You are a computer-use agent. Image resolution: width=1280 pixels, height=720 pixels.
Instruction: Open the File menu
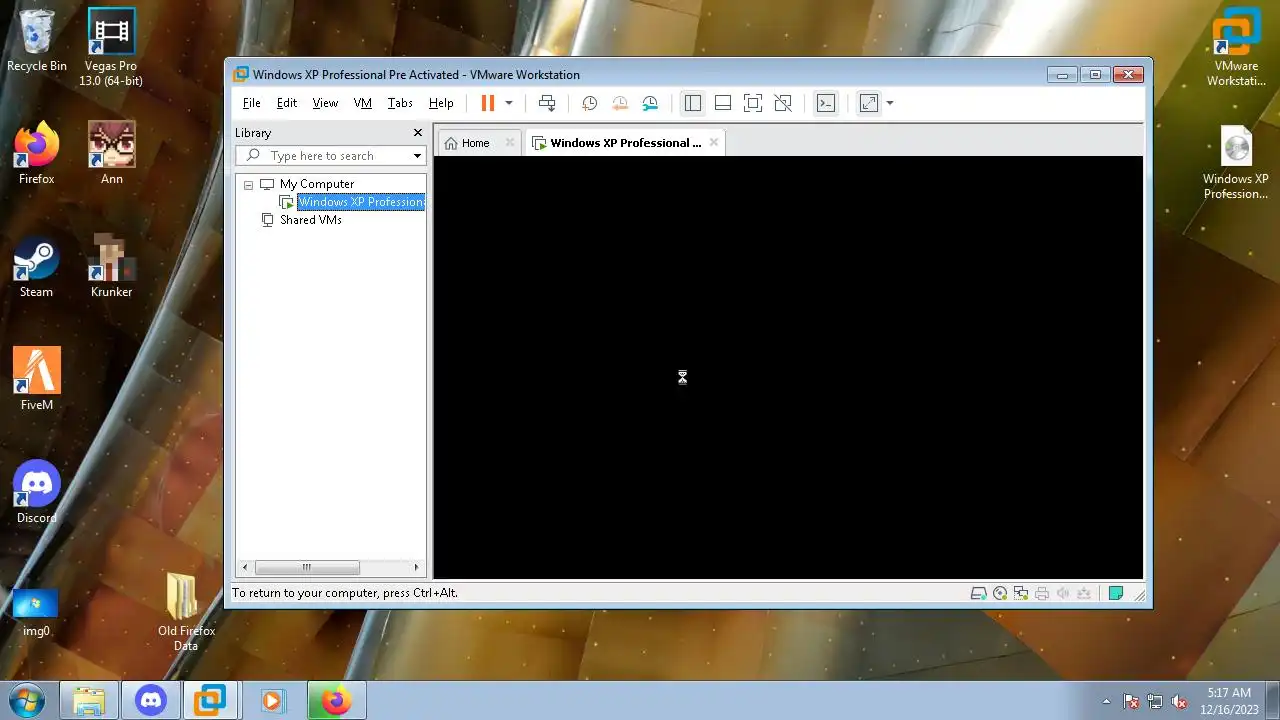tap(252, 103)
